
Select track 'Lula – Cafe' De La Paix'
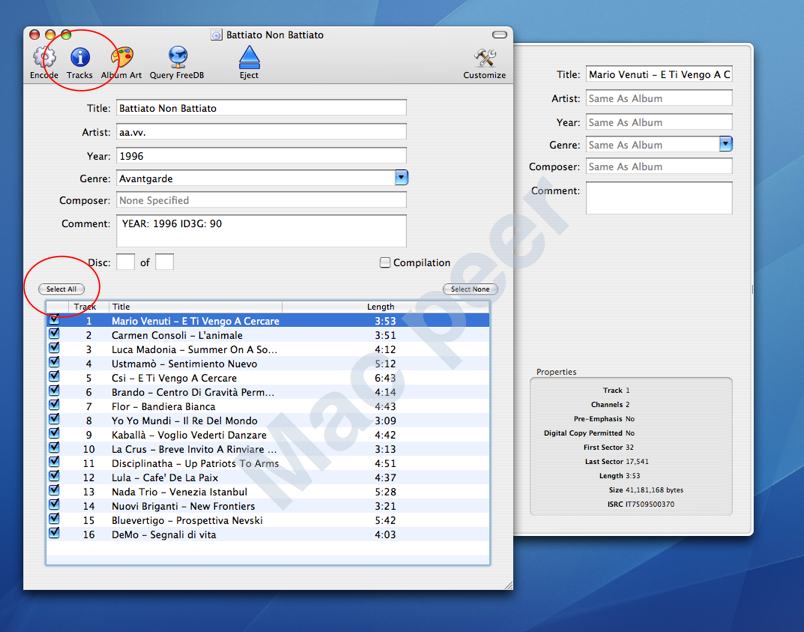tap(268, 477)
